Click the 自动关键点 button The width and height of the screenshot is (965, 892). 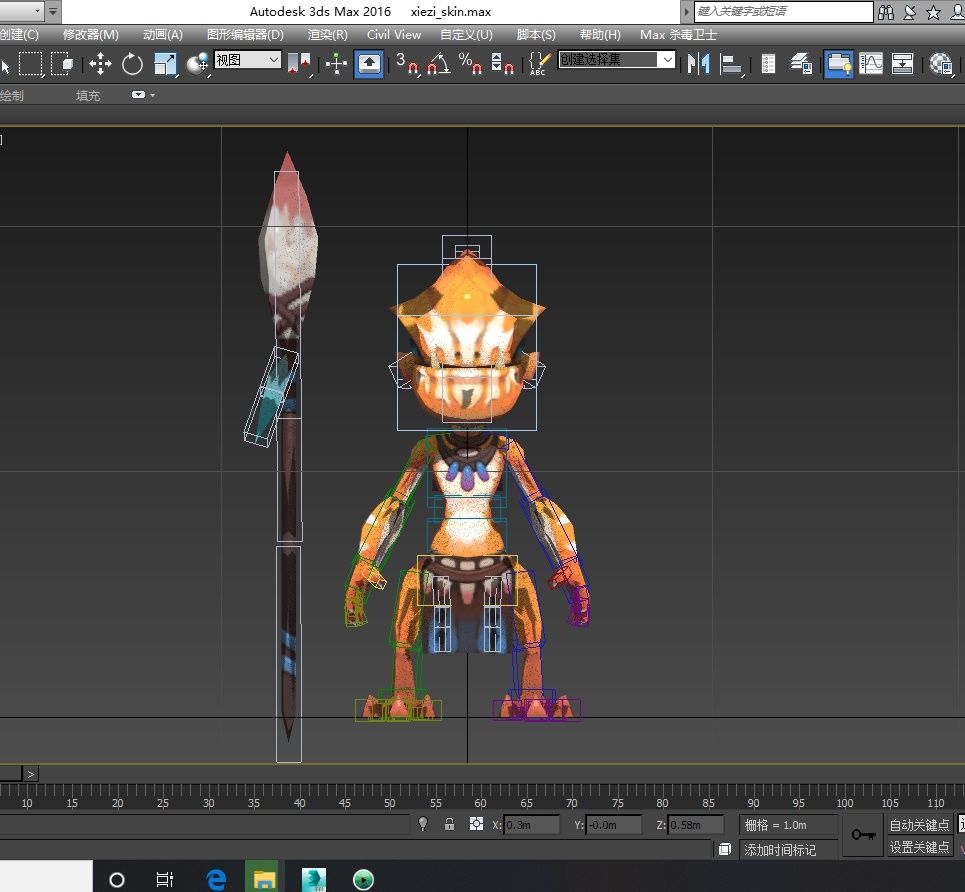pyautogui.click(x=919, y=825)
